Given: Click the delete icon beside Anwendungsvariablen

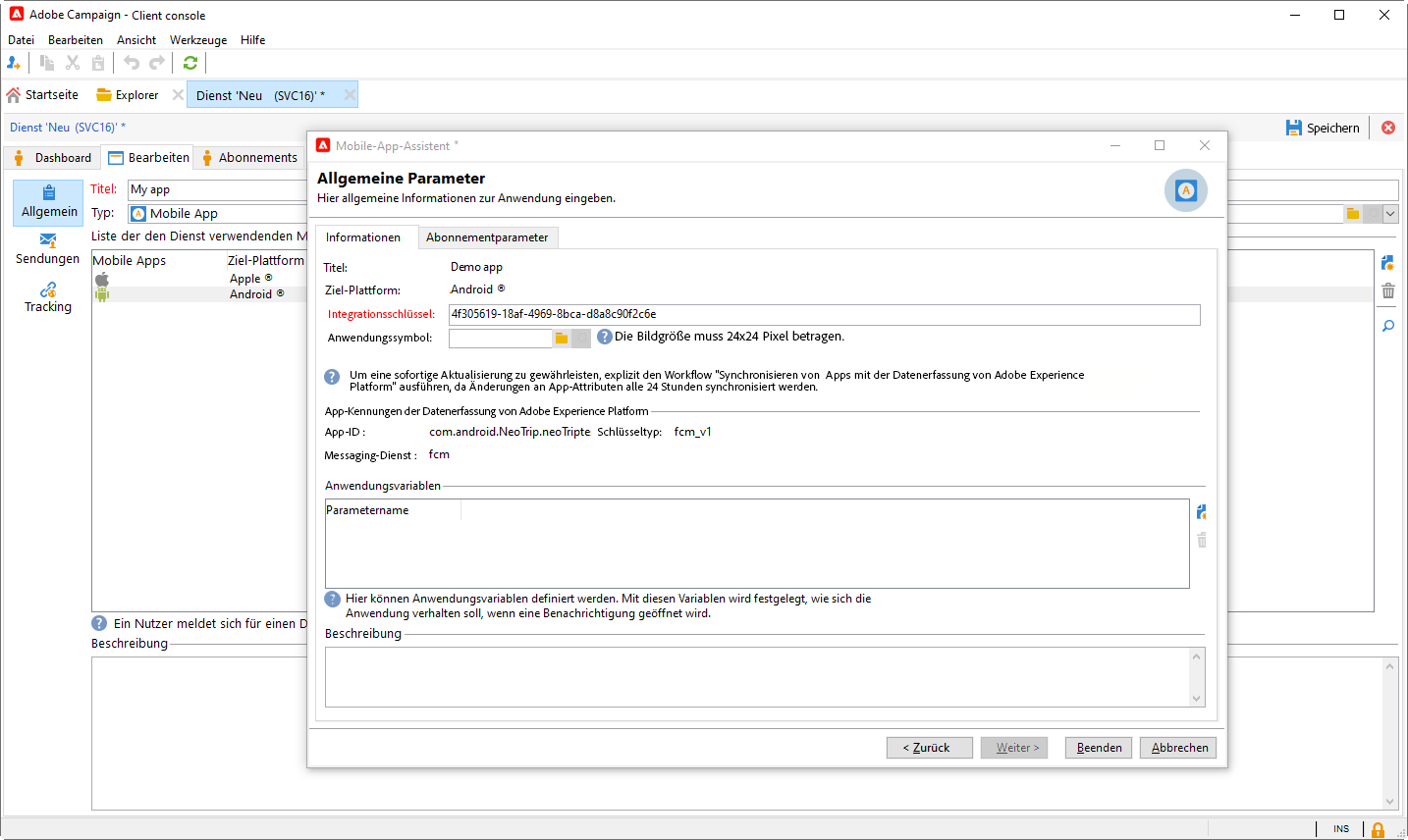Looking at the screenshot, I should 1202,540.
